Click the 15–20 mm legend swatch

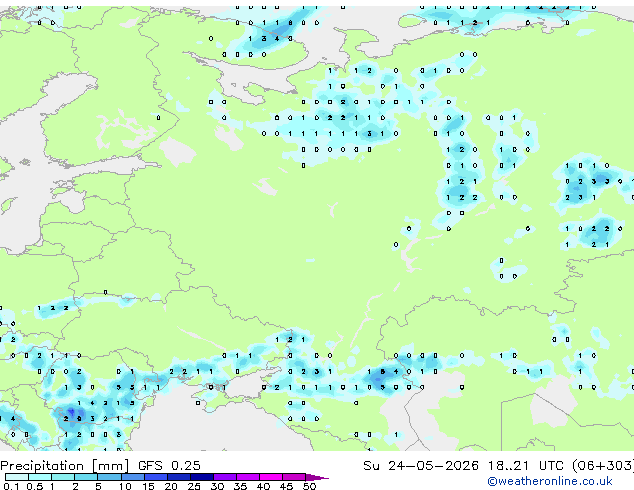[156, 477]
